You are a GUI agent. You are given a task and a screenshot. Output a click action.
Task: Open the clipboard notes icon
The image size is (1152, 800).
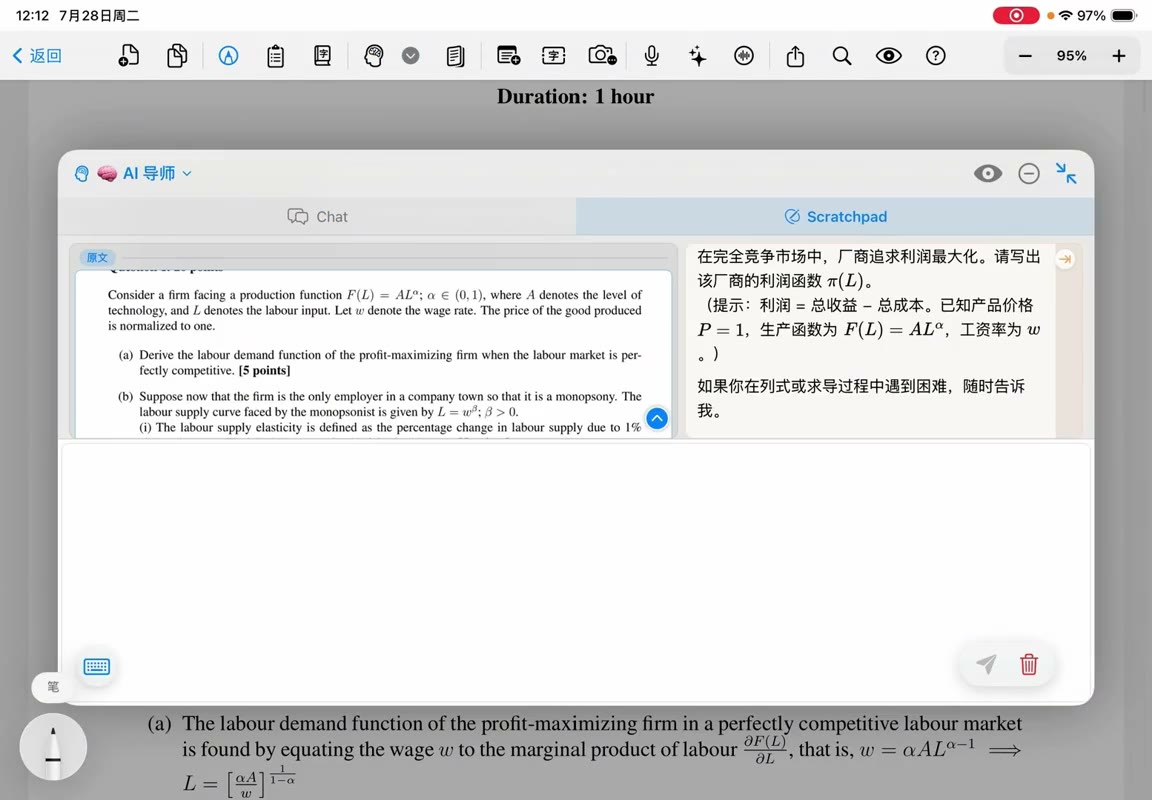pyautogui.click(x=276, y=56)
